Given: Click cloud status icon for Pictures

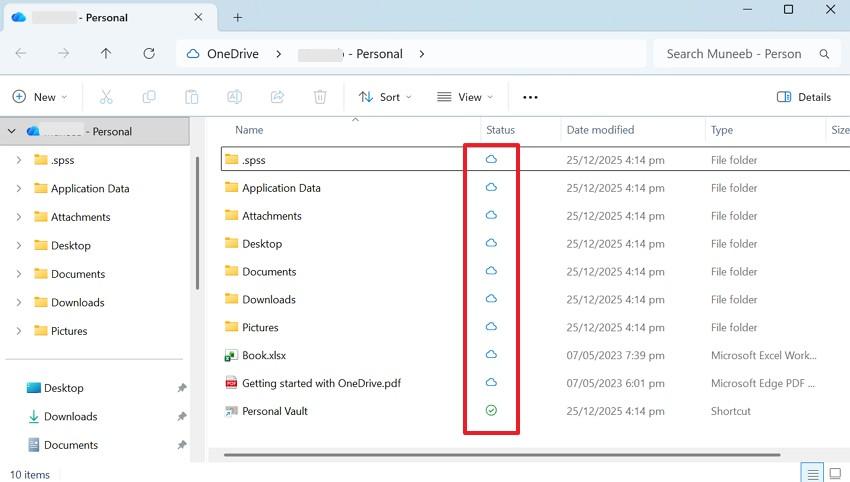Looking at the screenshot, I should pyautogui.click(x=491, y=326).
